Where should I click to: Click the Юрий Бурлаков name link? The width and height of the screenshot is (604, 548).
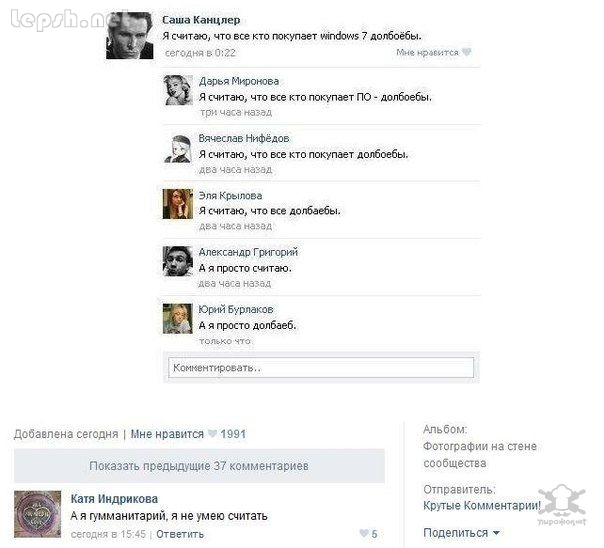point(236,309)
